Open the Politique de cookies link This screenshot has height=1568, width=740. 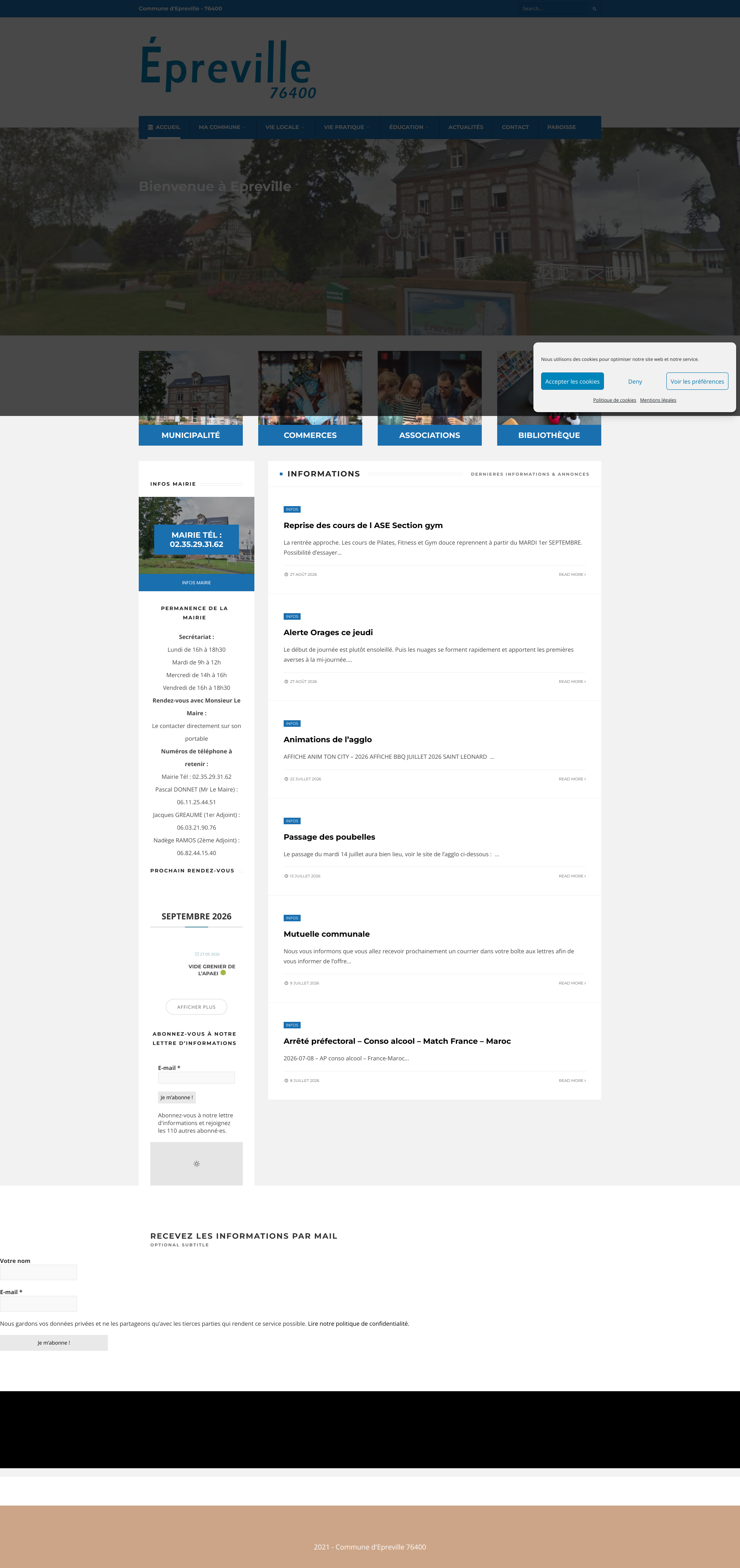pyautogui.click(x=614, y=400)
